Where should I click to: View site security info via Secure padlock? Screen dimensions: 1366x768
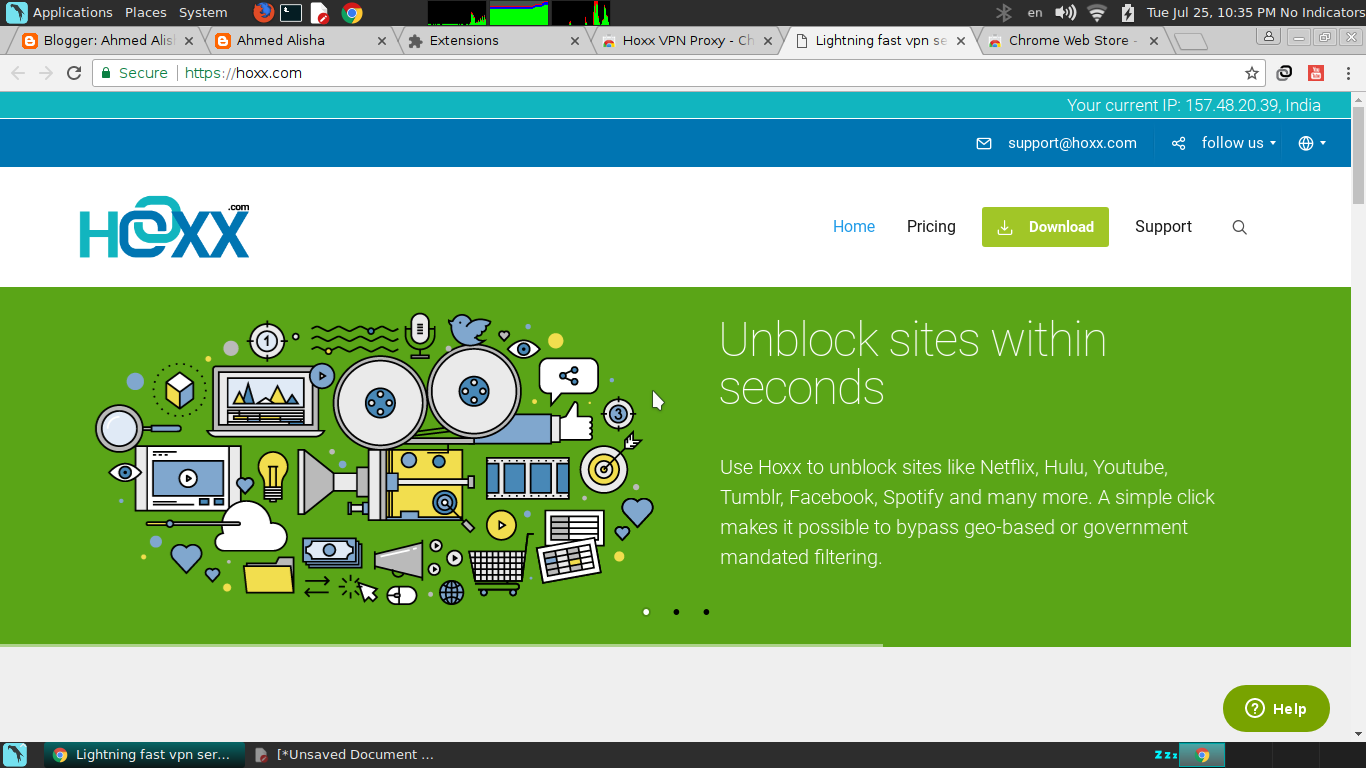click(135, 73)
